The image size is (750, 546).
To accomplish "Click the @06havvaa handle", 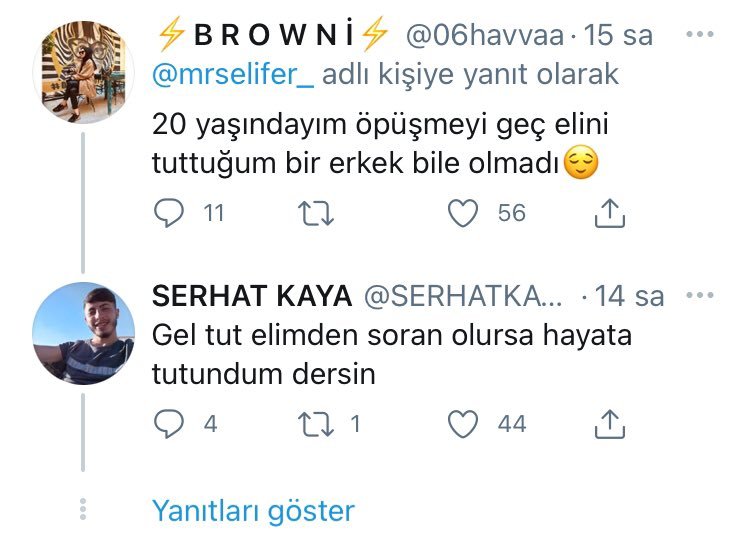I will (483, 36).
